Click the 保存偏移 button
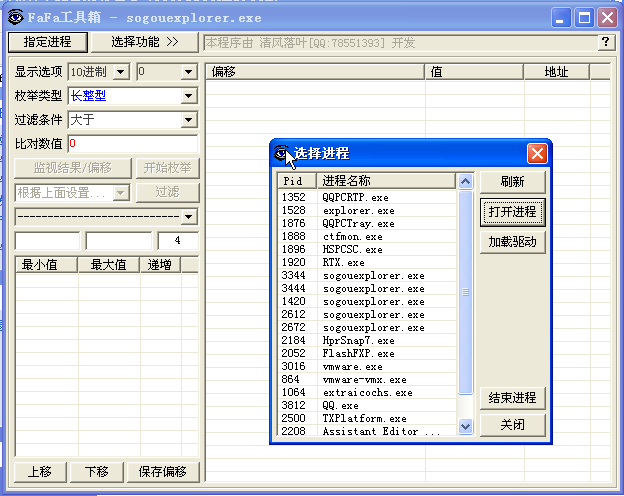 [x=163, y=472]
